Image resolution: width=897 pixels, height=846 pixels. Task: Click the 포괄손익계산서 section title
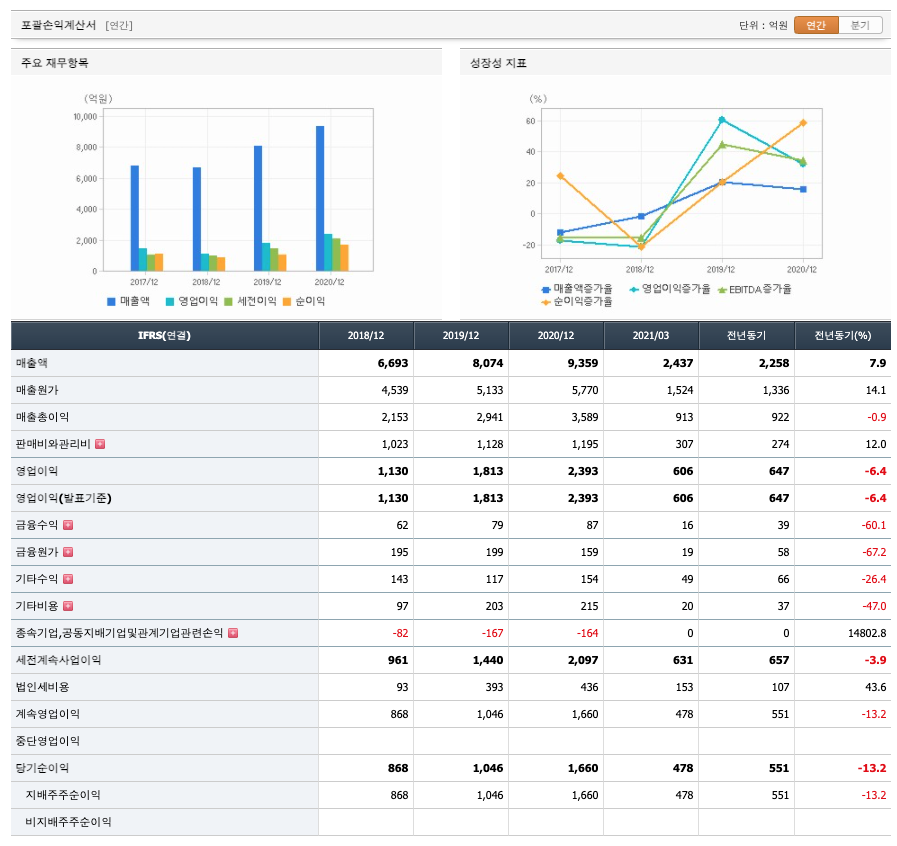point(58,25)
